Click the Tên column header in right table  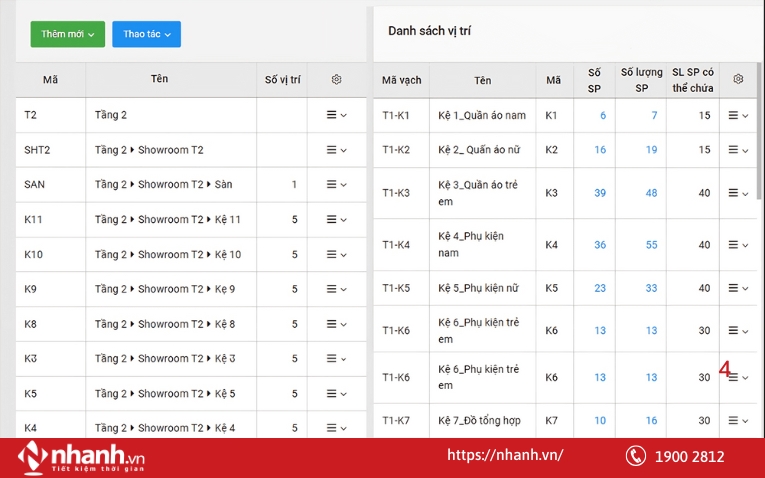(483, 80)
